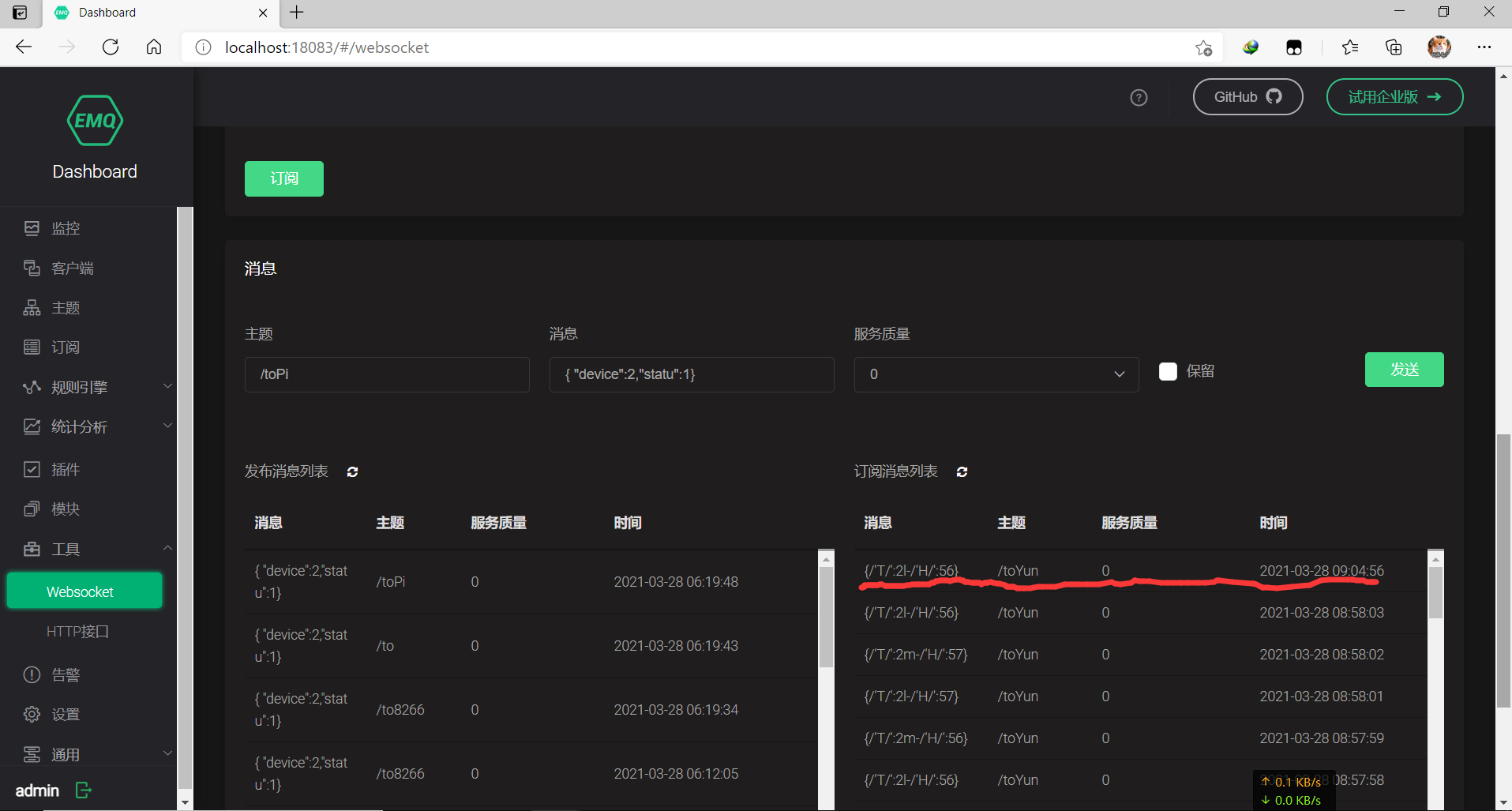Click the refresh icon beside 订阅消息列表

(962, 471)
